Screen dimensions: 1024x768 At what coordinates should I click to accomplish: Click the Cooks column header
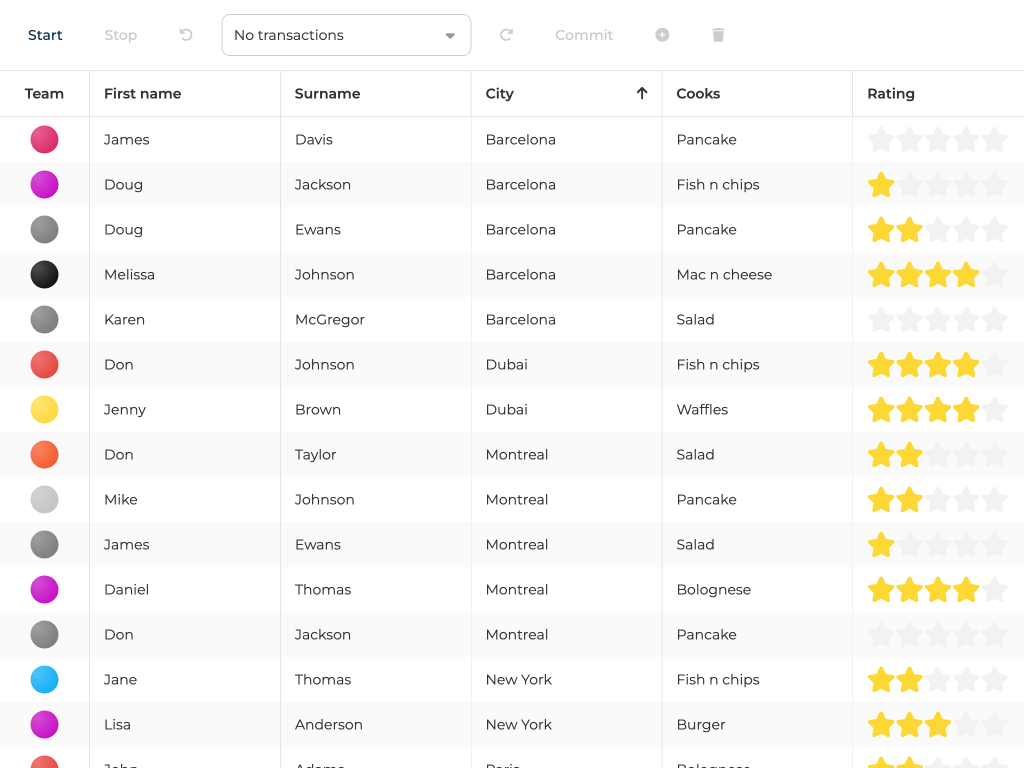(698, 93)
